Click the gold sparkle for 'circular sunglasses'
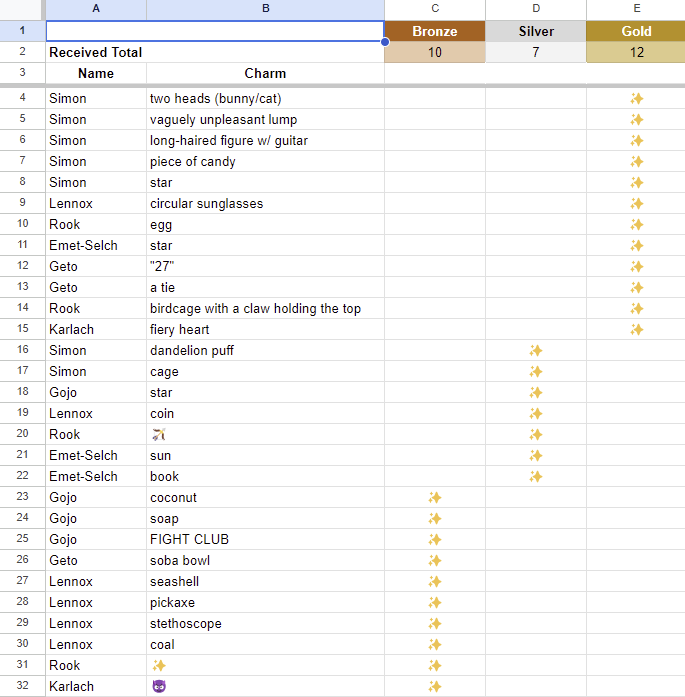Image resolution: width=685 pixels, height=697 pixels. tap(637, 204)
